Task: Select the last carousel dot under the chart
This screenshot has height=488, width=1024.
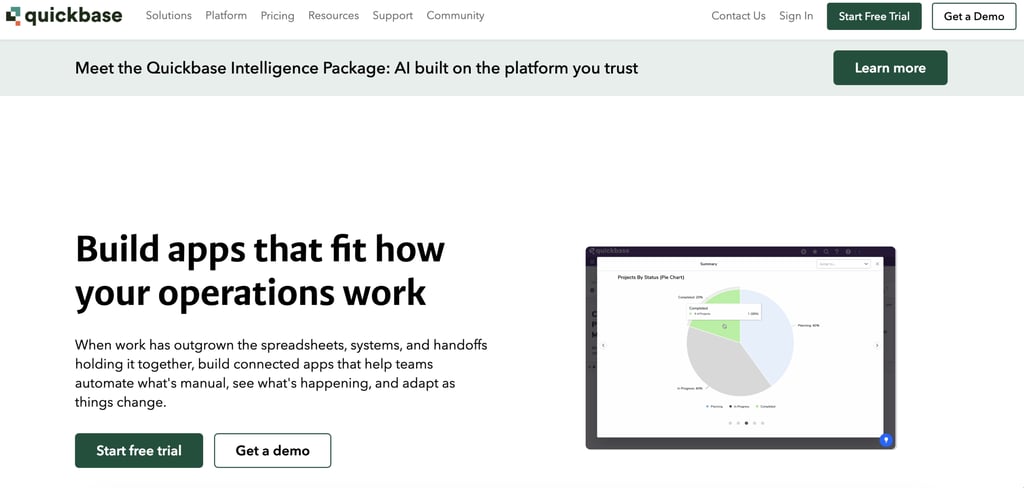Action: click(762, 423)
